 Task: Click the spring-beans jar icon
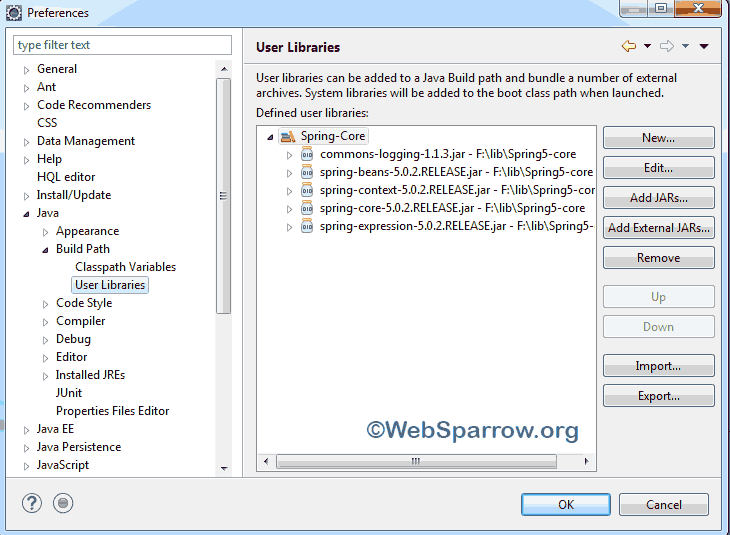[307, 172]
